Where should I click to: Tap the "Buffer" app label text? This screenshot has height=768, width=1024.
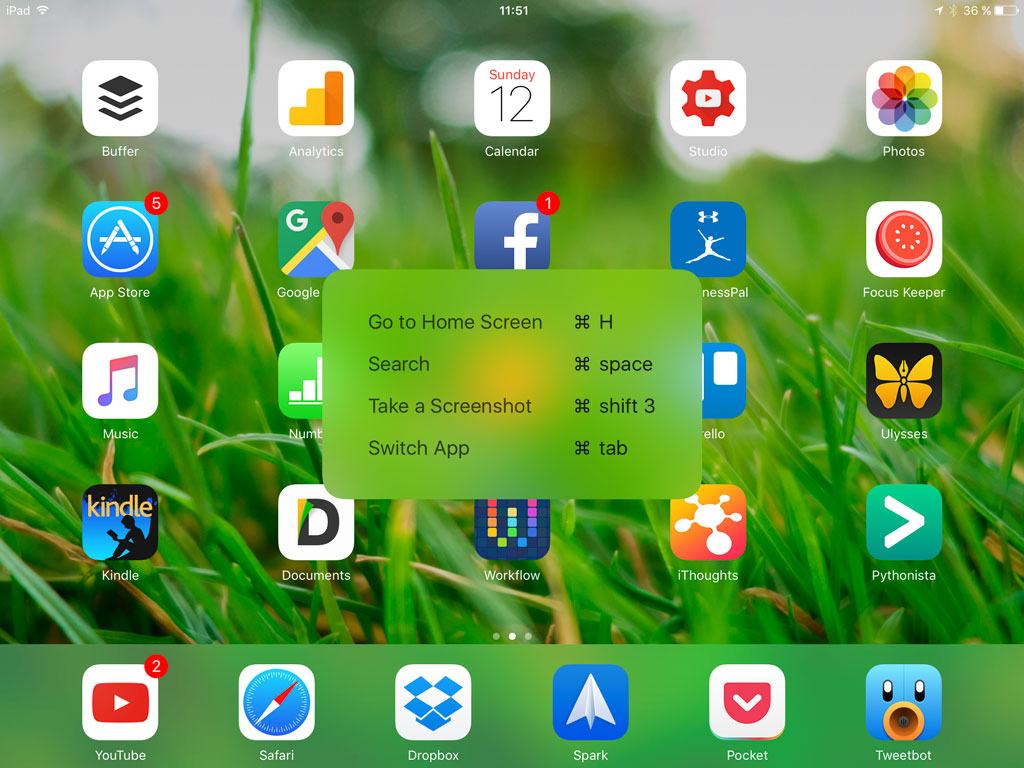coord(120,152)
